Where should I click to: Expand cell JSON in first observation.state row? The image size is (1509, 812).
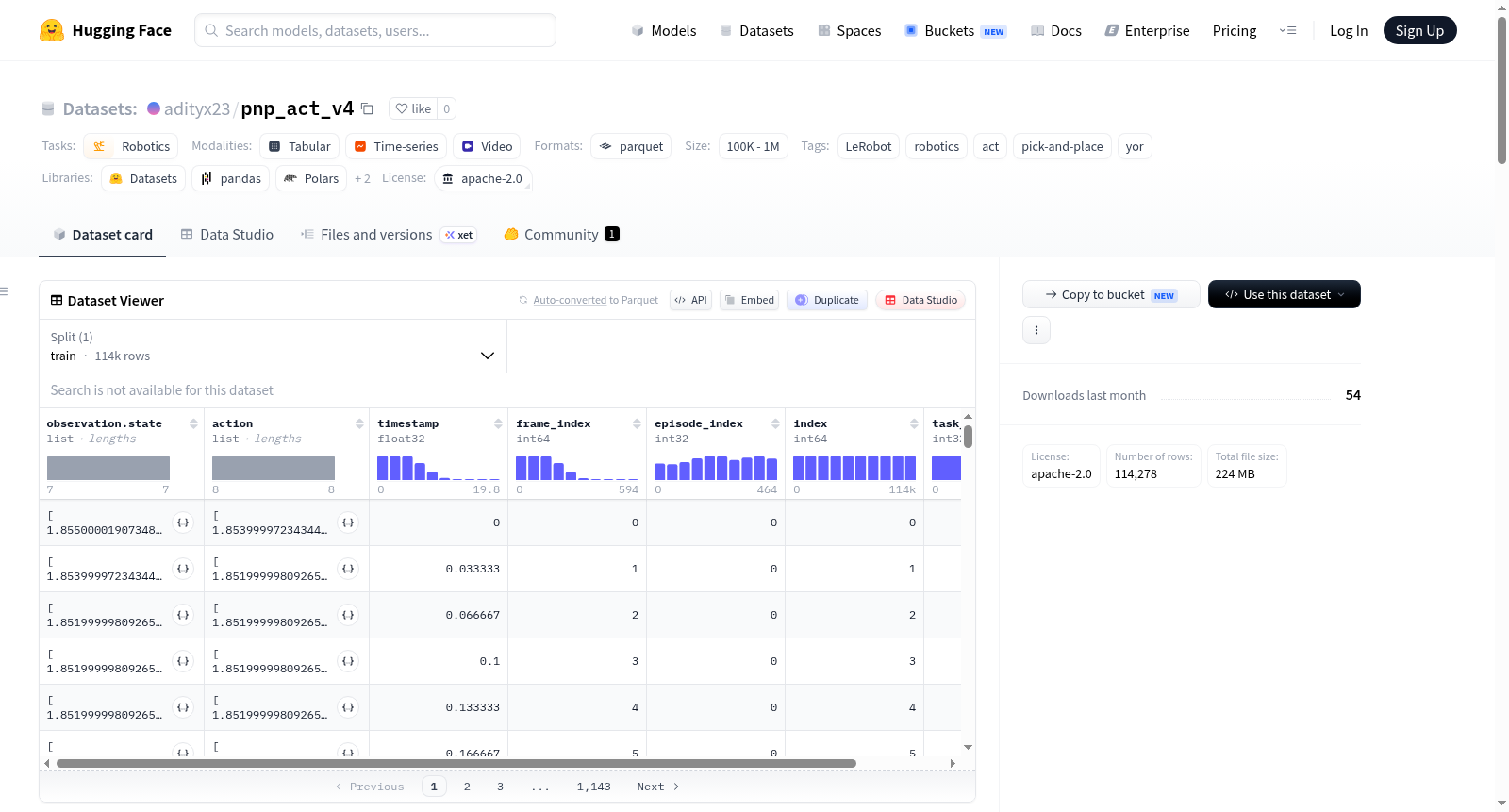pos(183,522)
